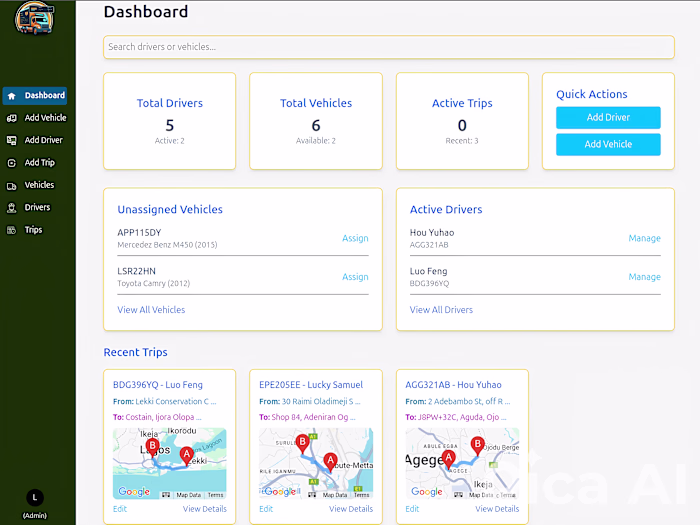
Task: Click the Total Drivers card
Action: tap(170, 121)
